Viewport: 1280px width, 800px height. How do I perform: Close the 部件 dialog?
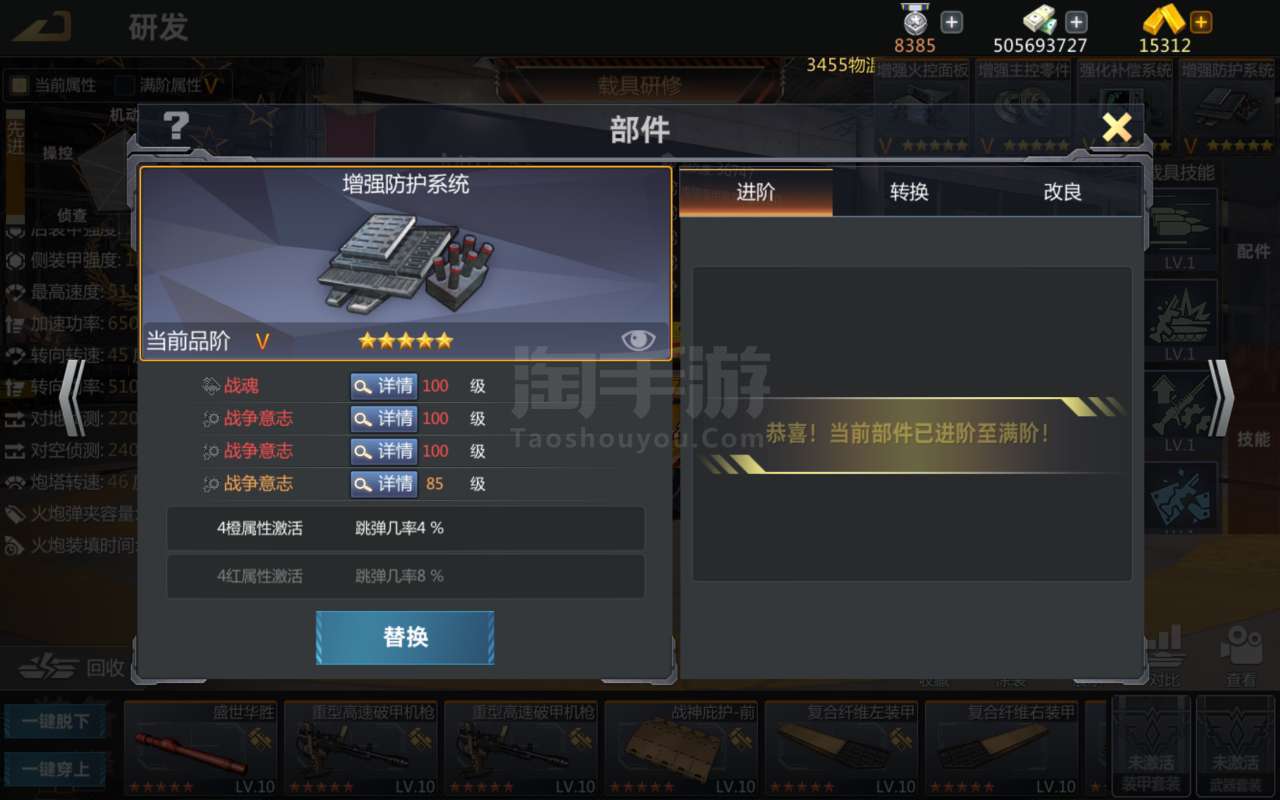tap(1116, 128)
